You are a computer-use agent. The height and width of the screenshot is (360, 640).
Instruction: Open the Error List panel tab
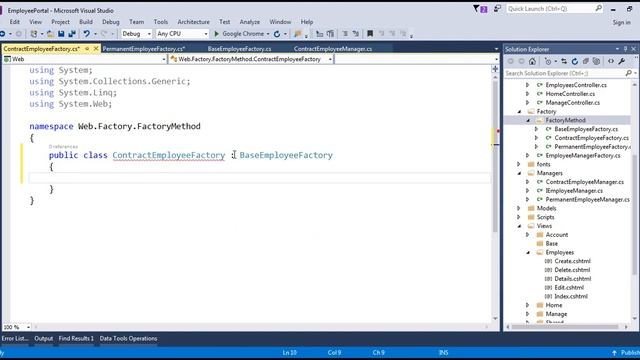click(x=15, y=338)
